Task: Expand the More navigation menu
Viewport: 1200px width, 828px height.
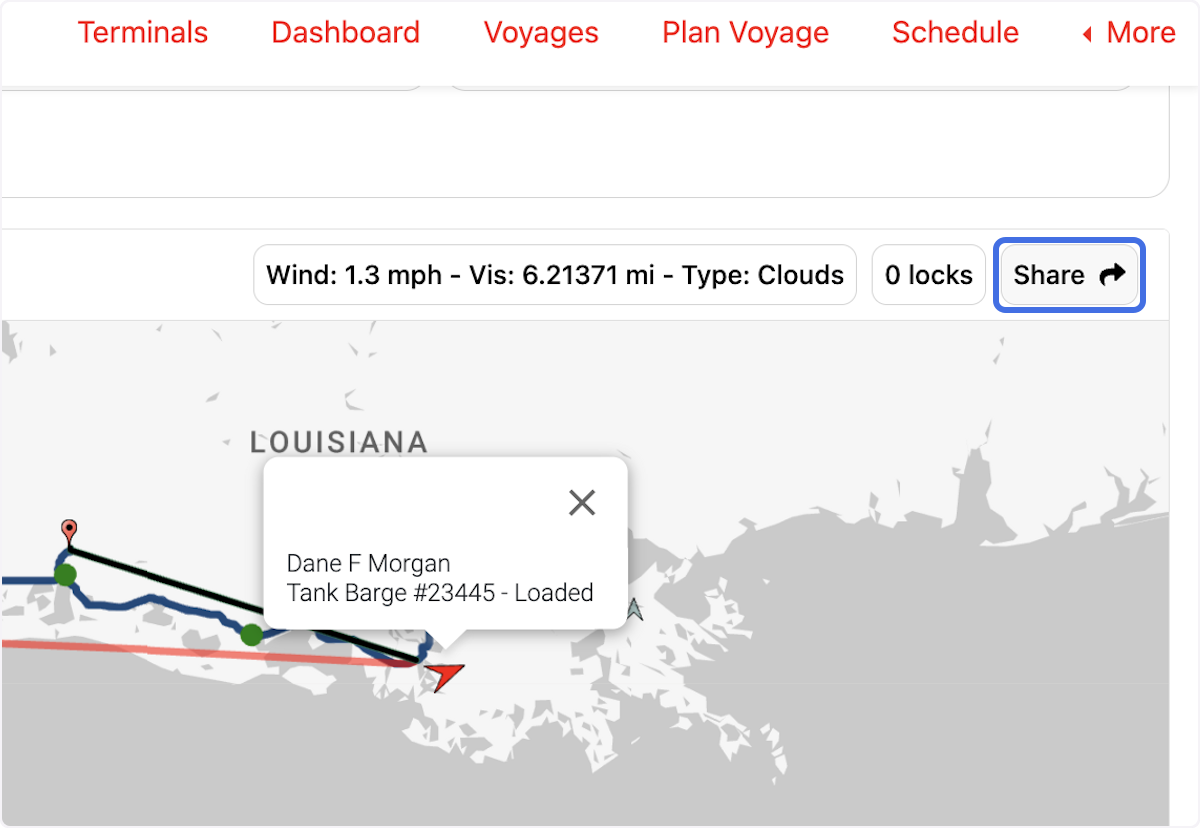Action: coord(1129,33)
